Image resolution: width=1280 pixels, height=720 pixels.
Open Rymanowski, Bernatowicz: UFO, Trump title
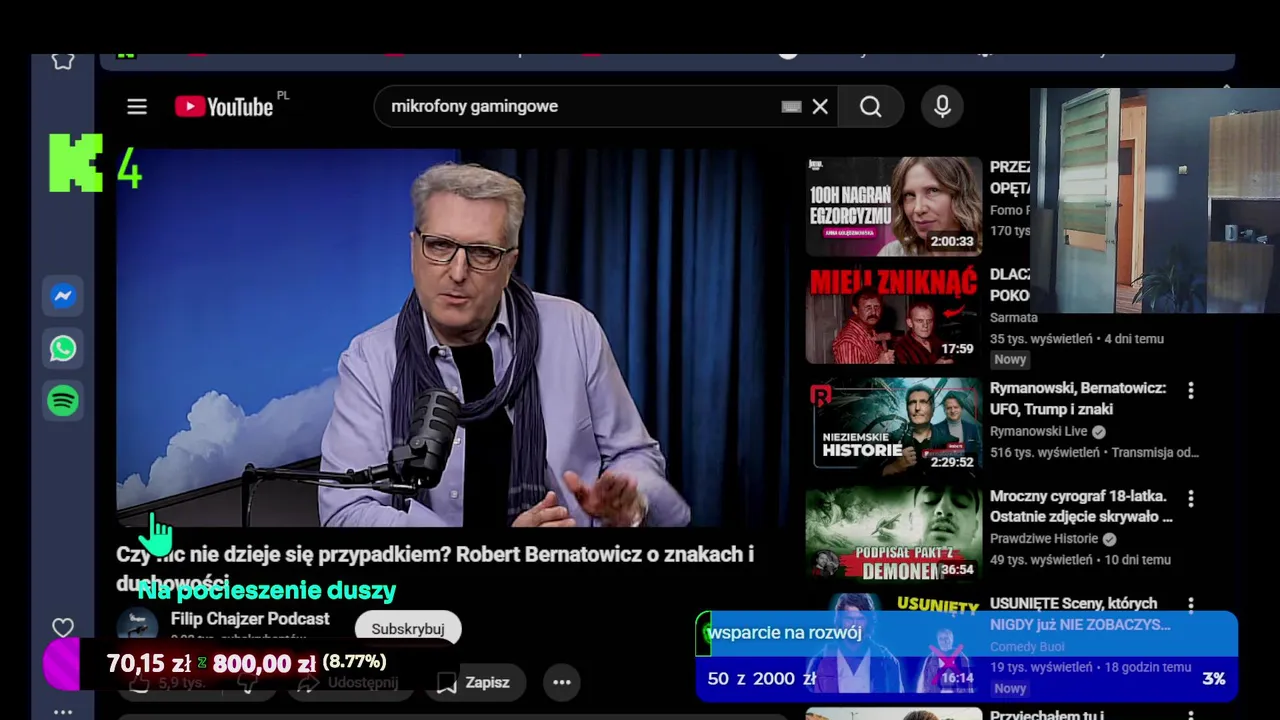tap(1078, 398)
